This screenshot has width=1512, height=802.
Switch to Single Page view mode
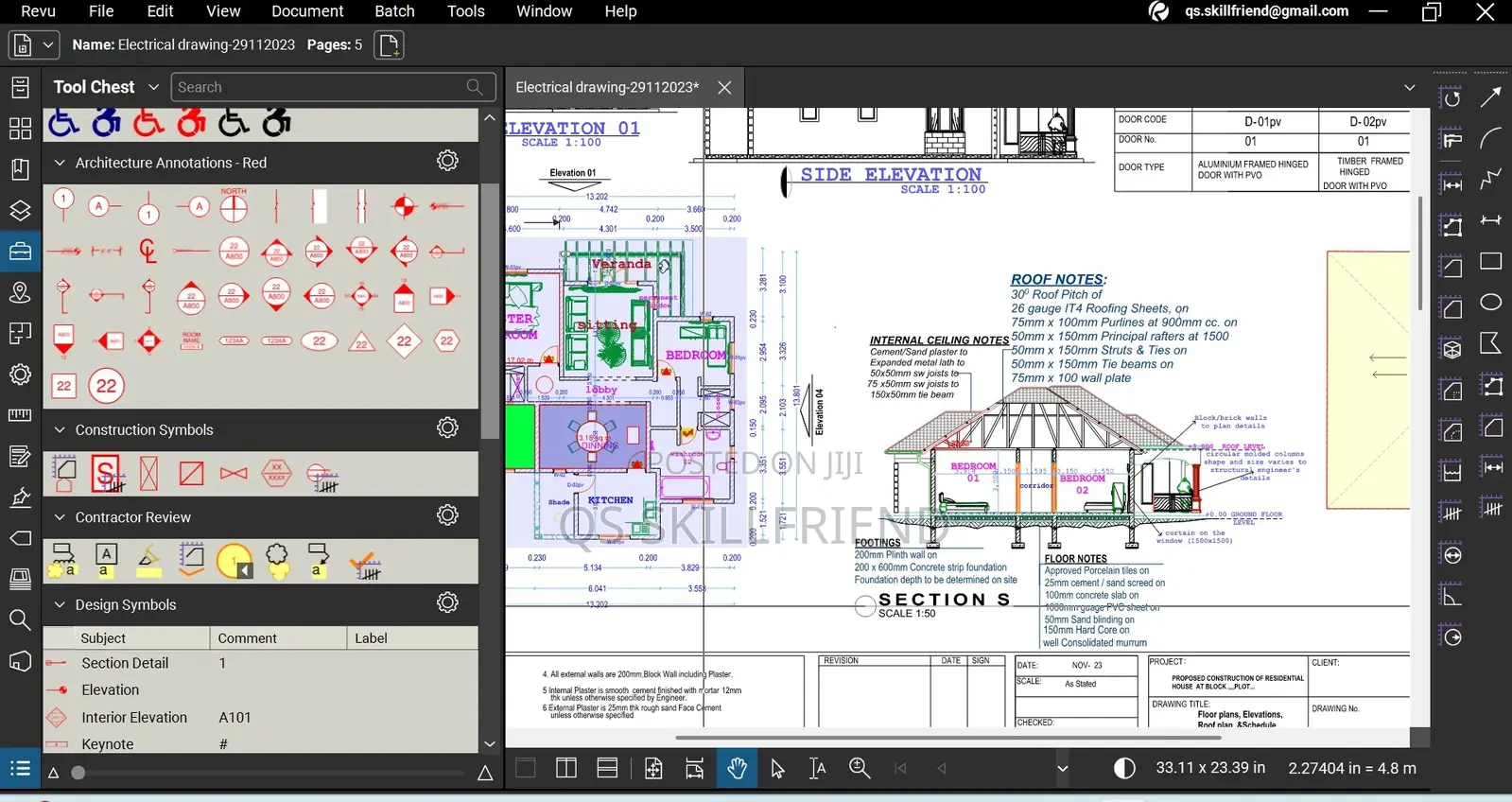[525, 768]
